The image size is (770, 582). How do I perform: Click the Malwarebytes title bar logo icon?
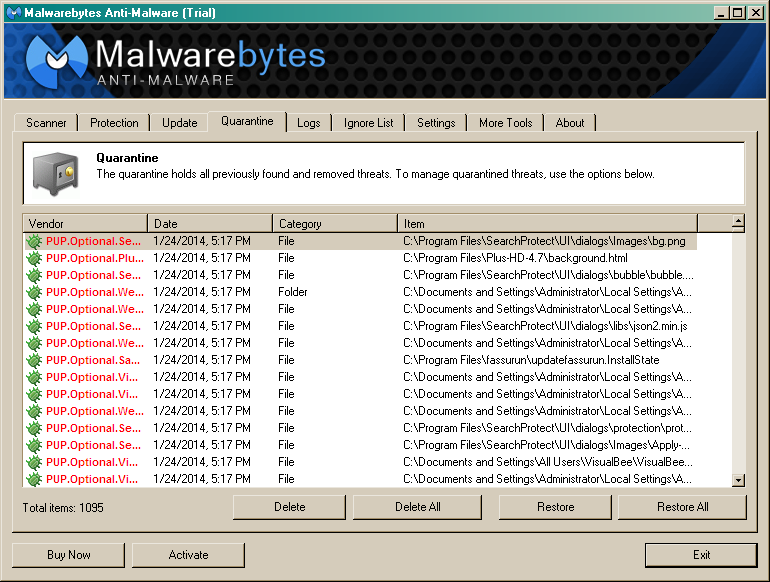[x=14, y=13]
